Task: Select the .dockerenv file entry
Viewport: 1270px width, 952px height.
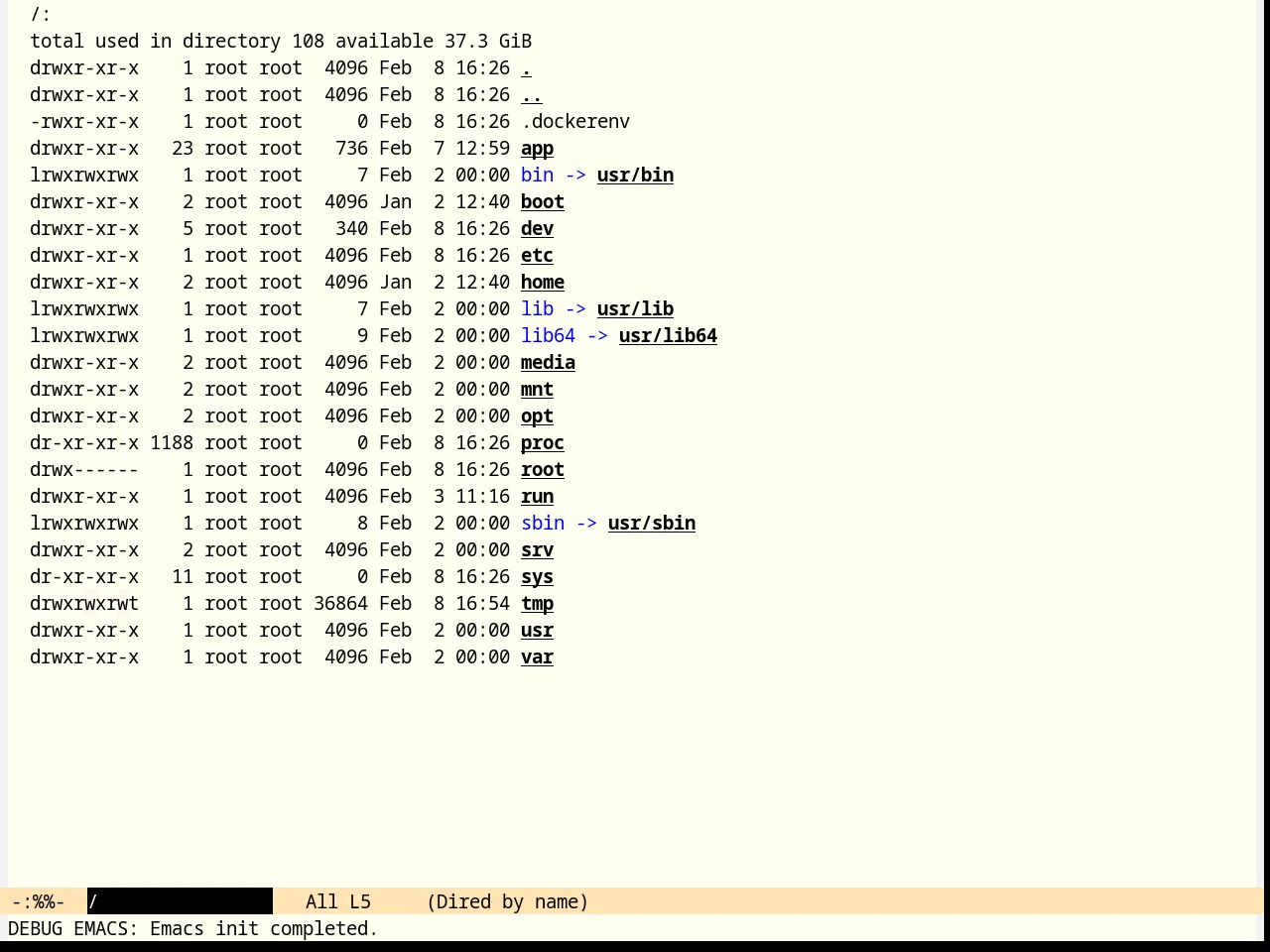Action: point(575,122)
